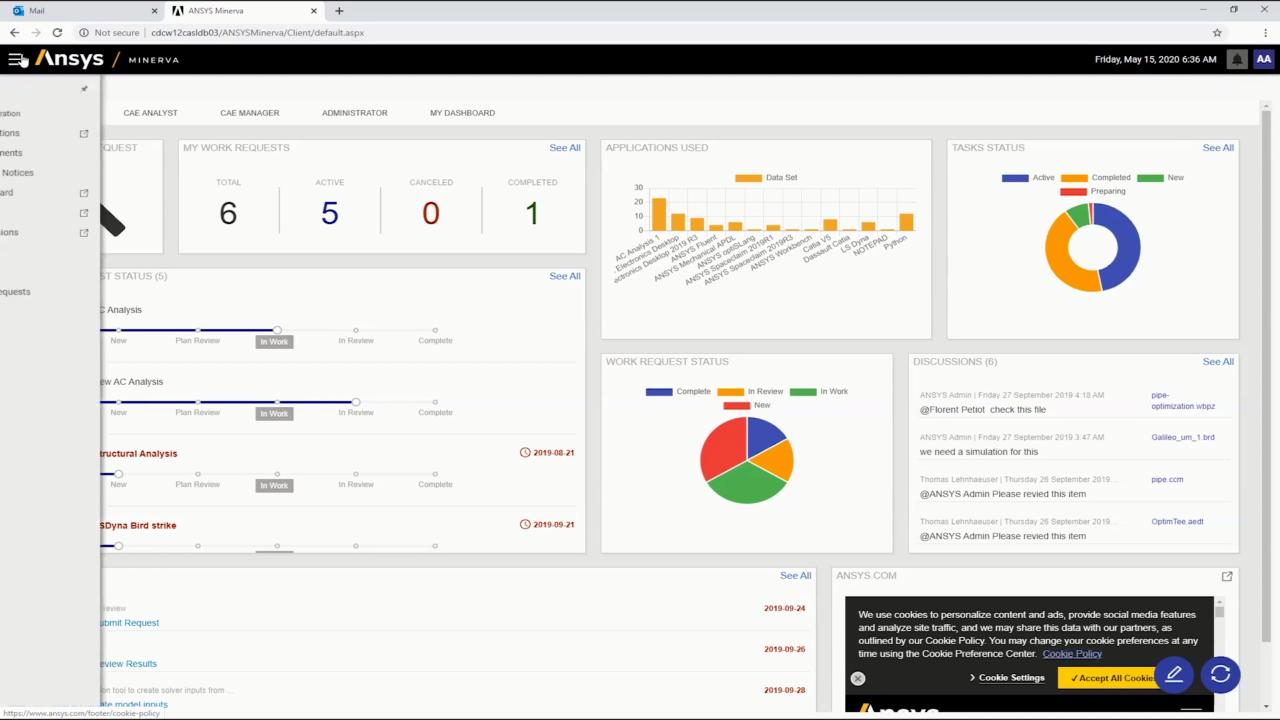Click the hamburger navigation menu icon
This screenshot has height=720, width=1280.
pos(15,60)
